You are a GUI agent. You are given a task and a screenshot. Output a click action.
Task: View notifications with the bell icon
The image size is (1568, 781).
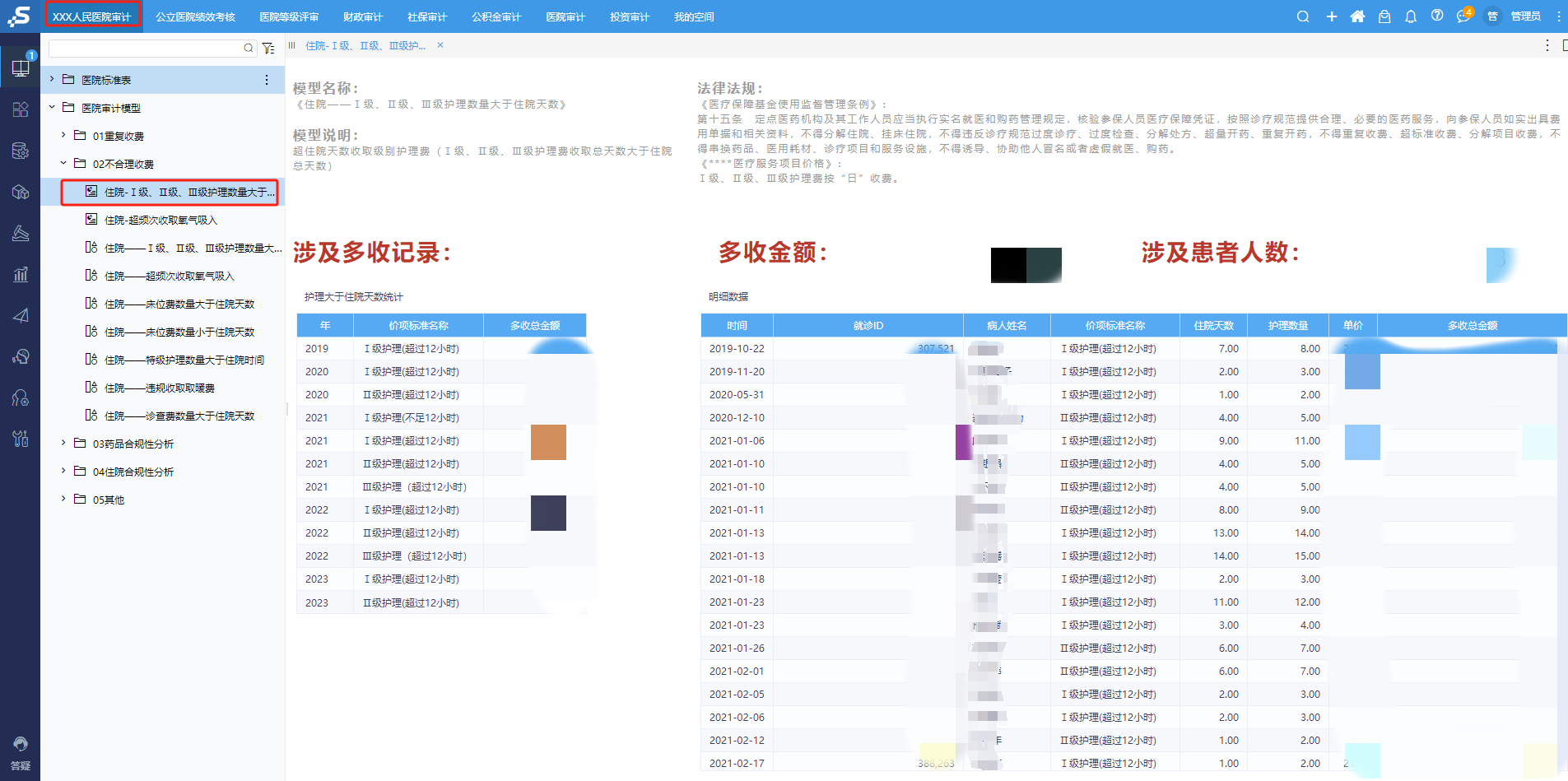pyautogui.click(x=1411, y=16)
